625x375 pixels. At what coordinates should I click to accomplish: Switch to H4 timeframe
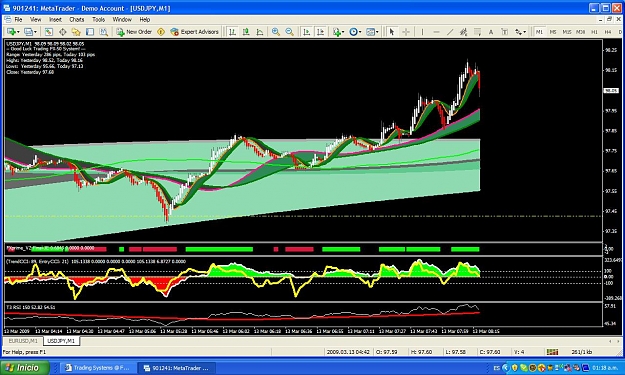[608, 32]
